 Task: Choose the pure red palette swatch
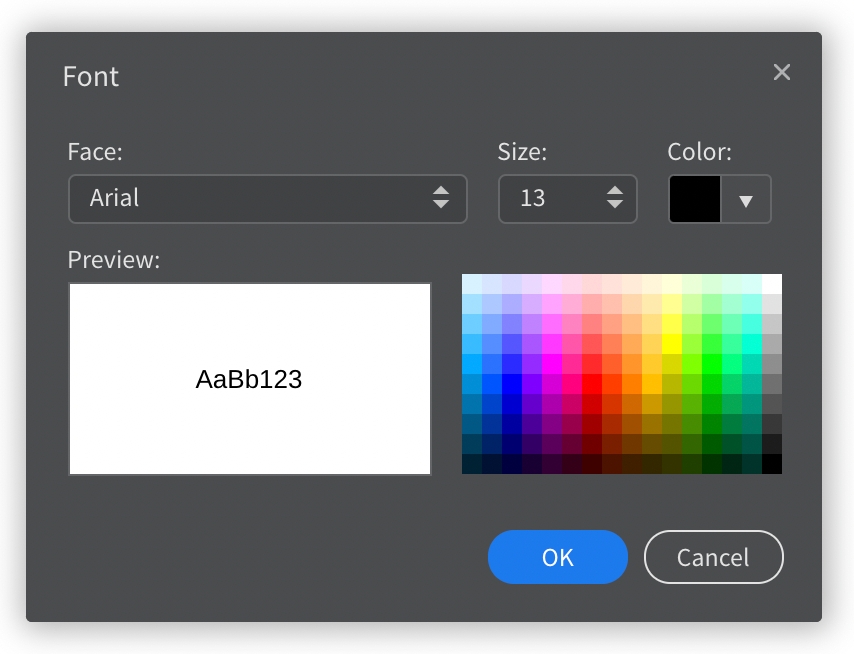[592, 384]
